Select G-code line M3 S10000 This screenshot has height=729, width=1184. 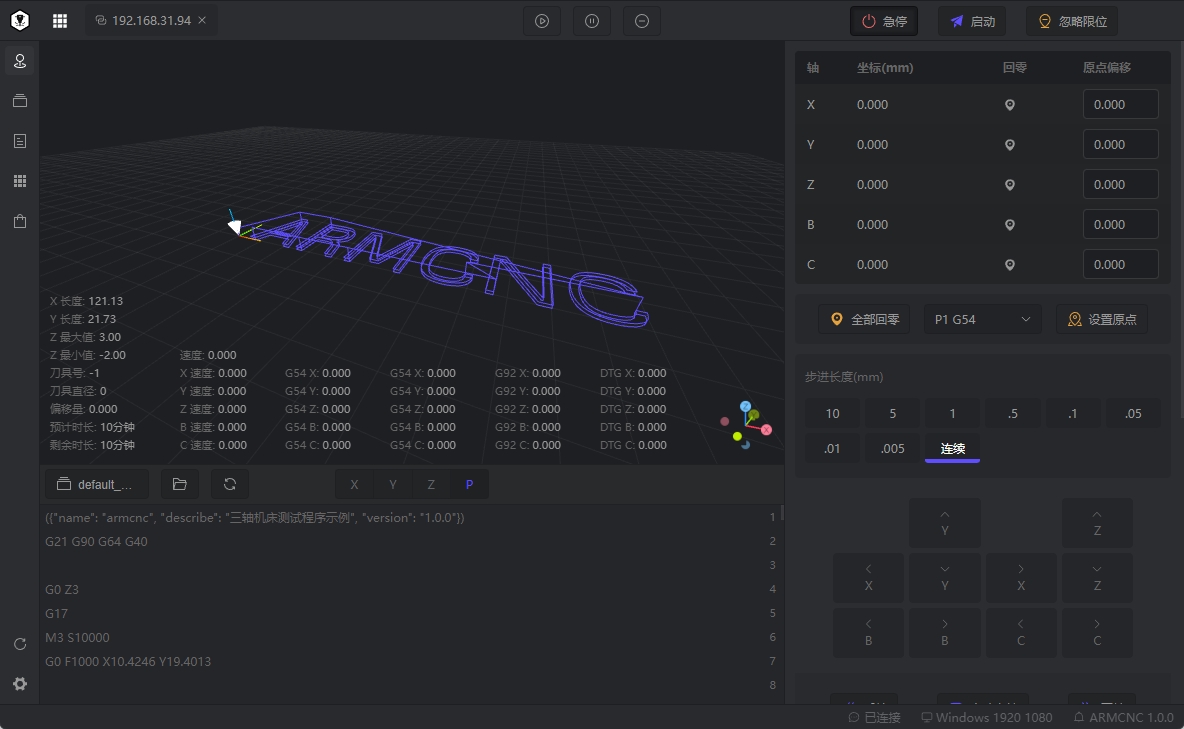pos(77,638)
